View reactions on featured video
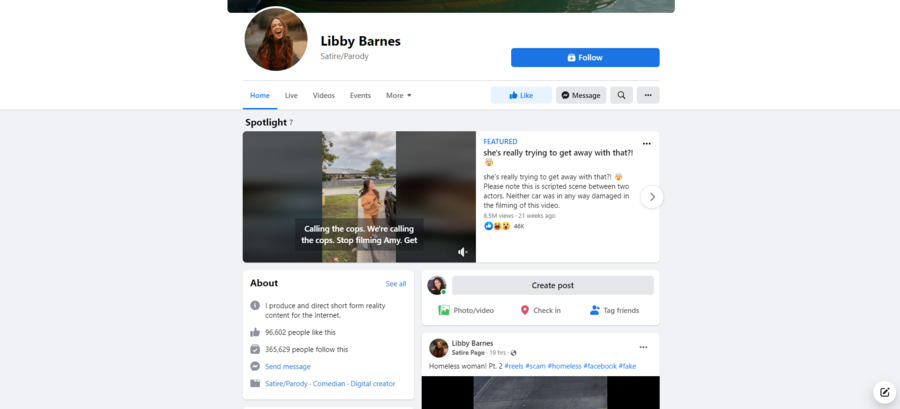The image size is (900, 409). pyautogui.click(x=503, y=226)
